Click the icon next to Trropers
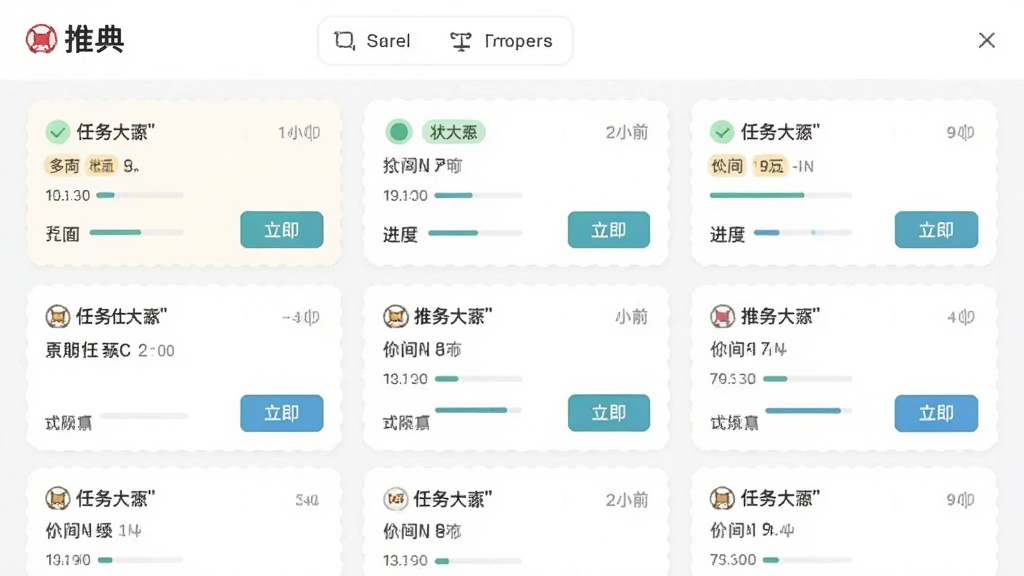This screenshot has width=1024, height=576. [460, 41]
